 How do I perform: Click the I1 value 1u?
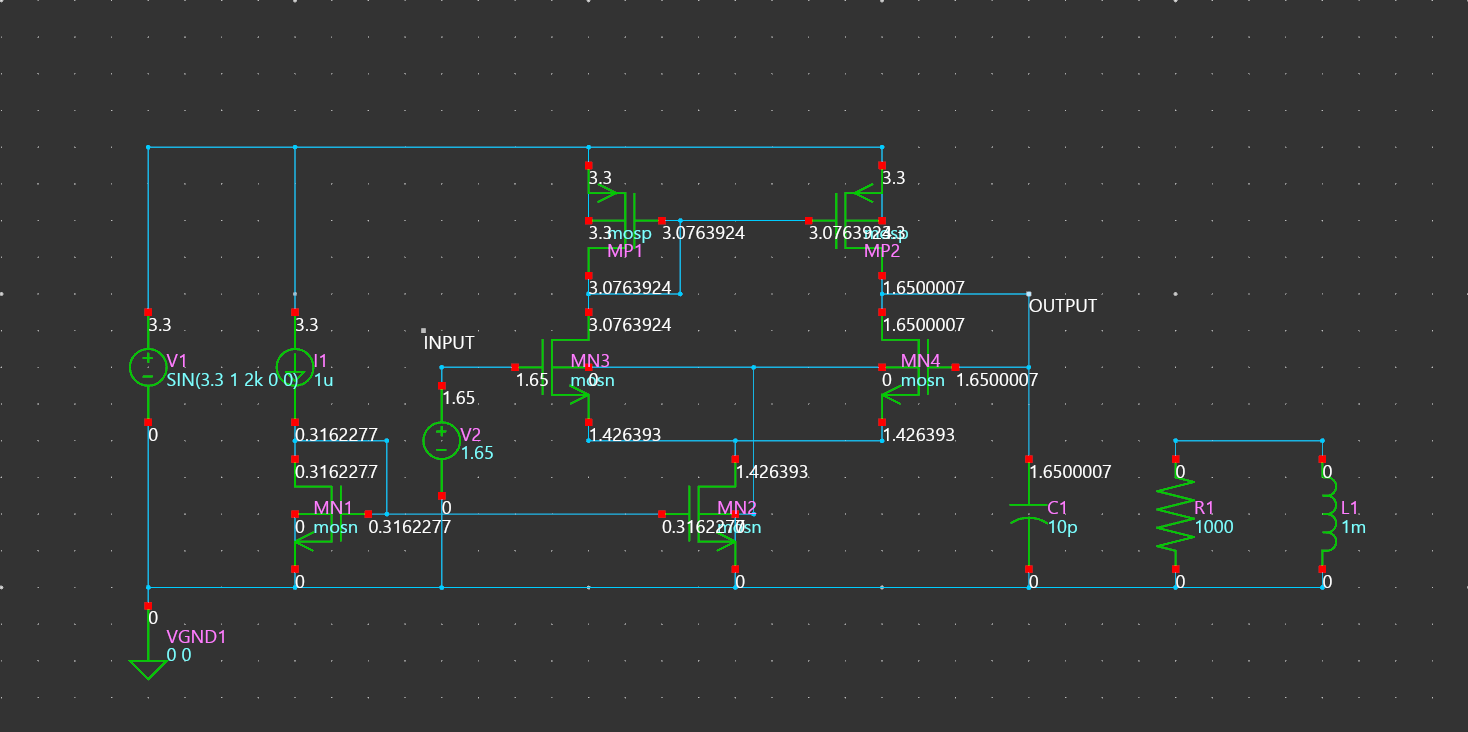(324, 380)
